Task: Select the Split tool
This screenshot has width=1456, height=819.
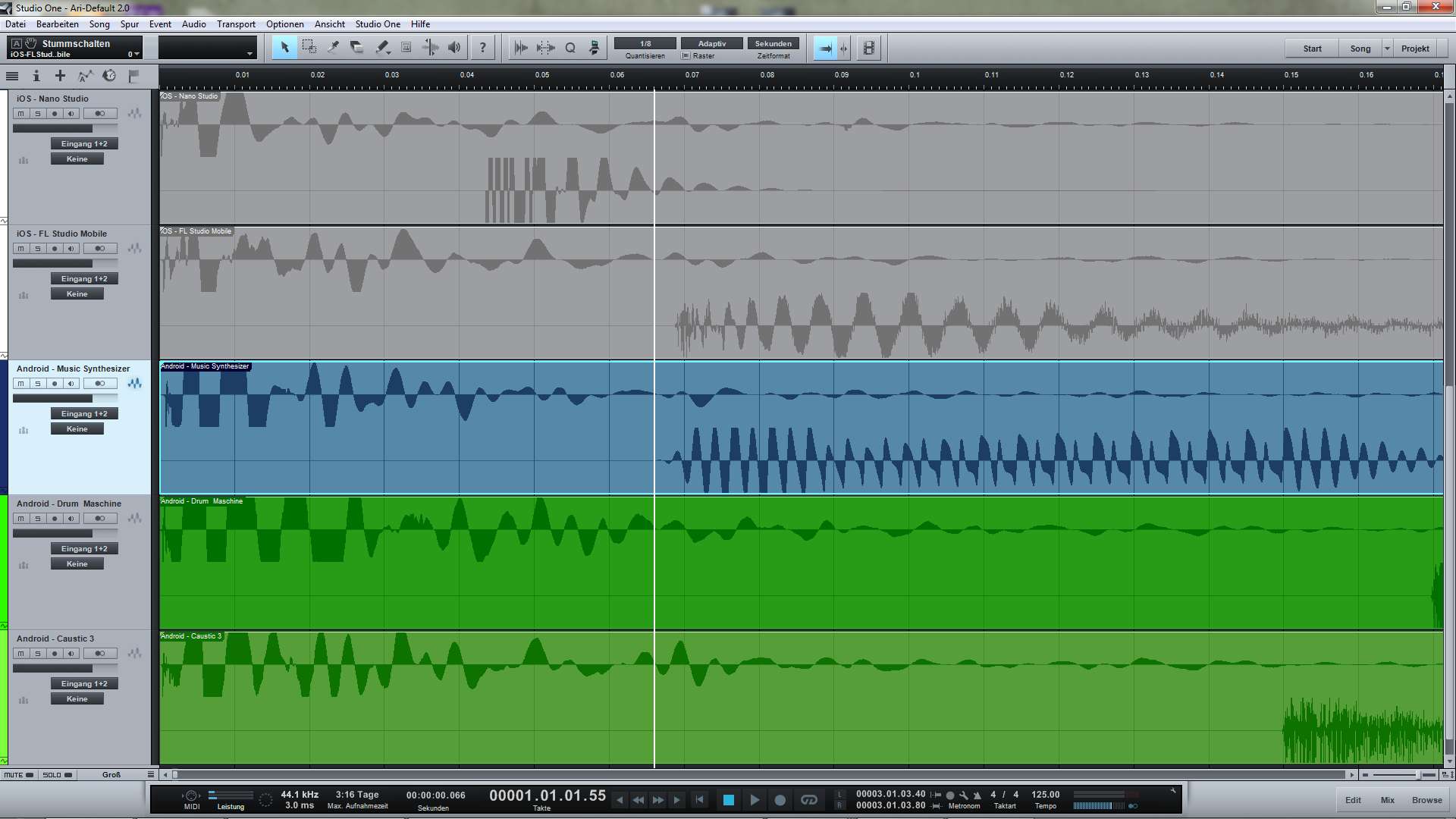Action: pos(333,48)
